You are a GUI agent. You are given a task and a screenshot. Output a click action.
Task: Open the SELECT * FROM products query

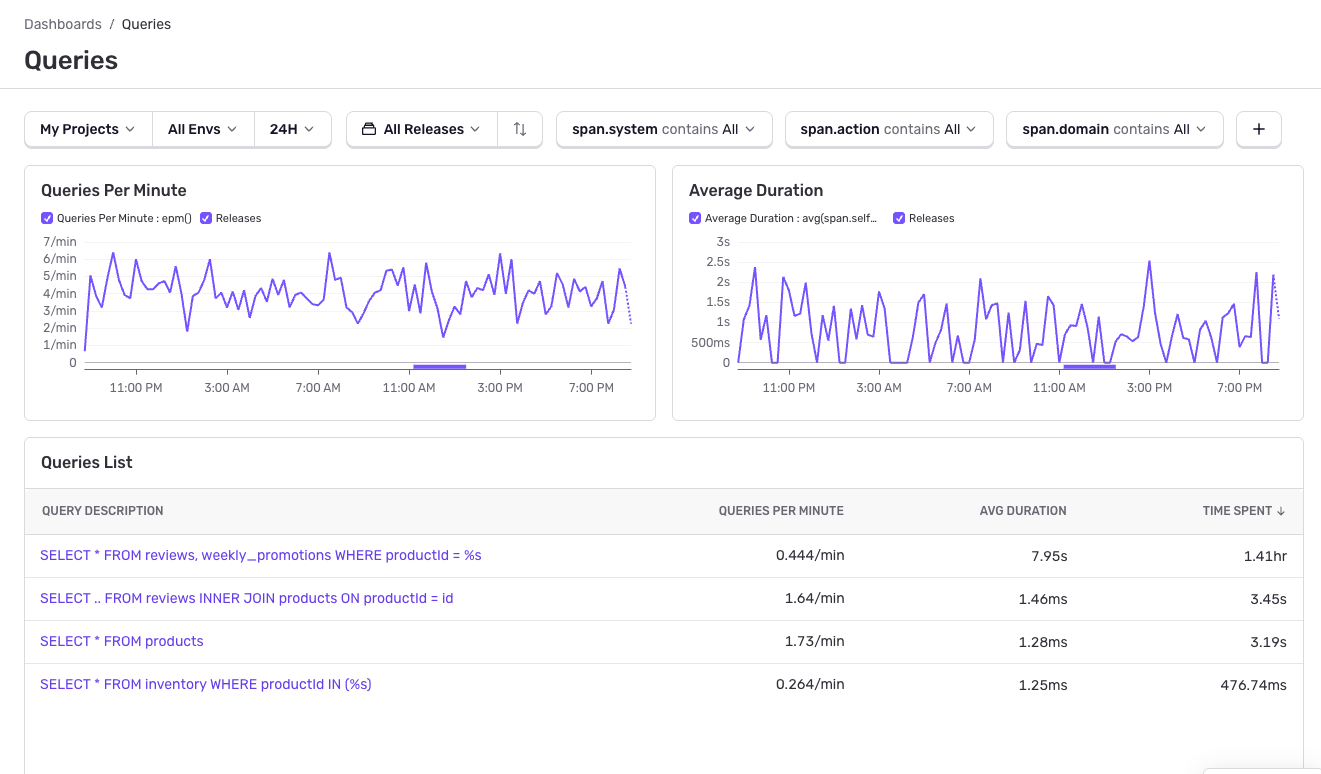(x=121, y=641)
